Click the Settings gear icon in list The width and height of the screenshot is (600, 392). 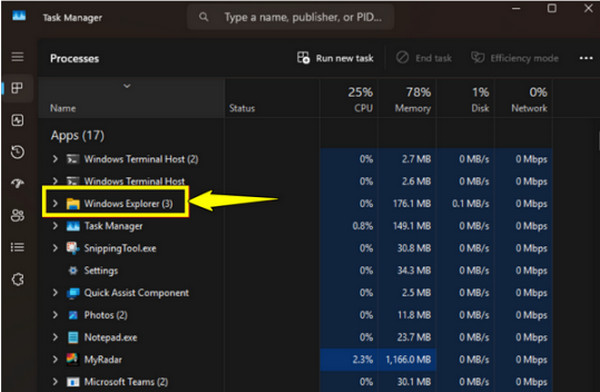pos(73,271)
